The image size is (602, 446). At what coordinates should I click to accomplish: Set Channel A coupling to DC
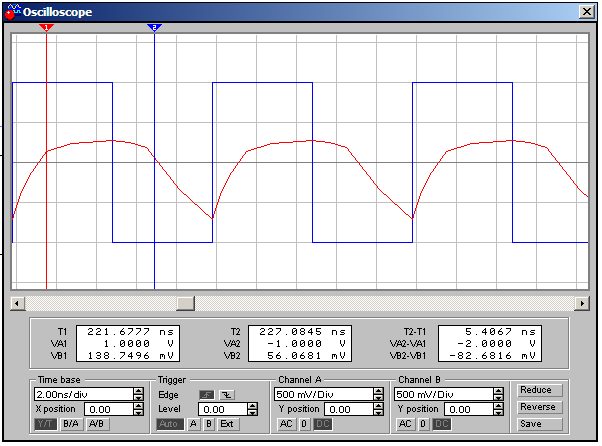[x=322, y=424]
